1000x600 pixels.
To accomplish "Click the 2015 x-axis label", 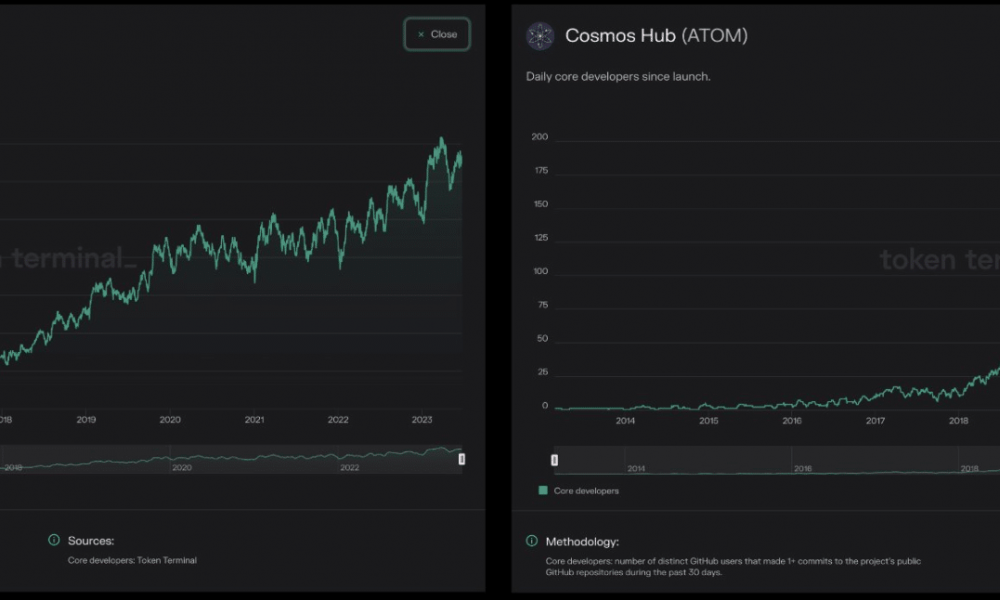I will [x=709, y=421].
